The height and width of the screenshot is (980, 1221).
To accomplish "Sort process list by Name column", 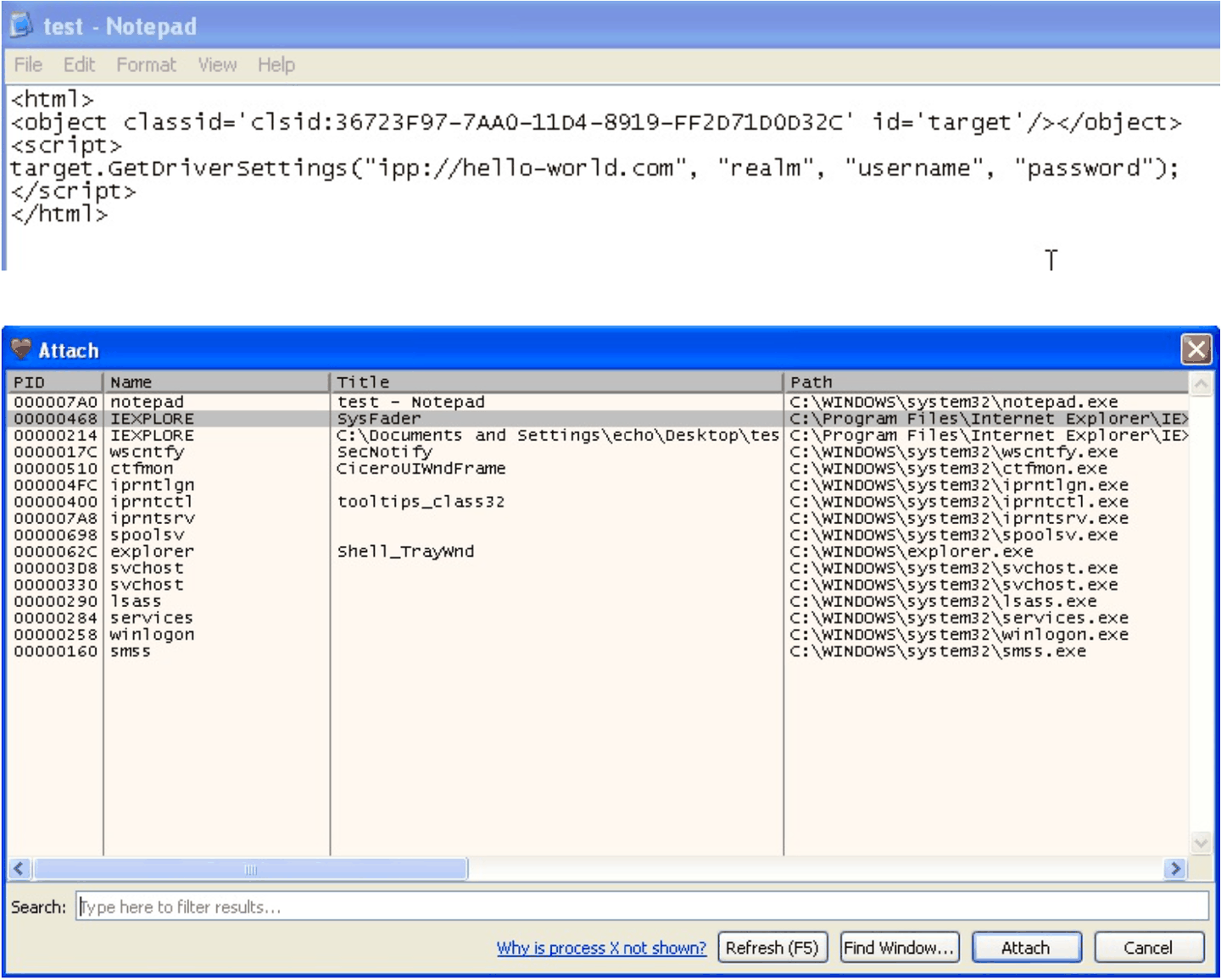I will 216,382.
